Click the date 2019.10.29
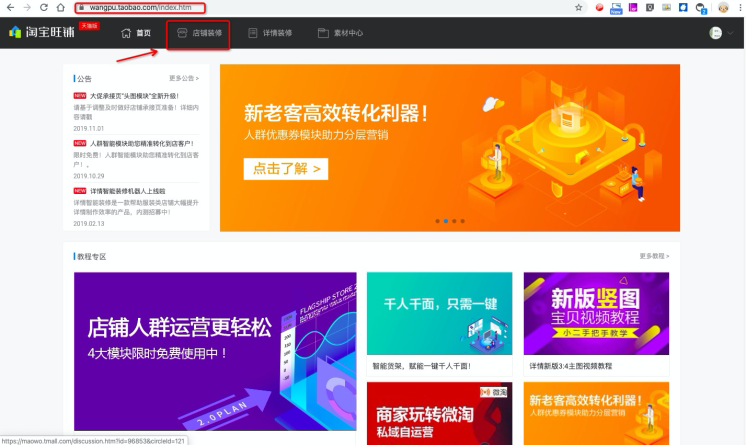Screen dimensions: 746x445 88,176
